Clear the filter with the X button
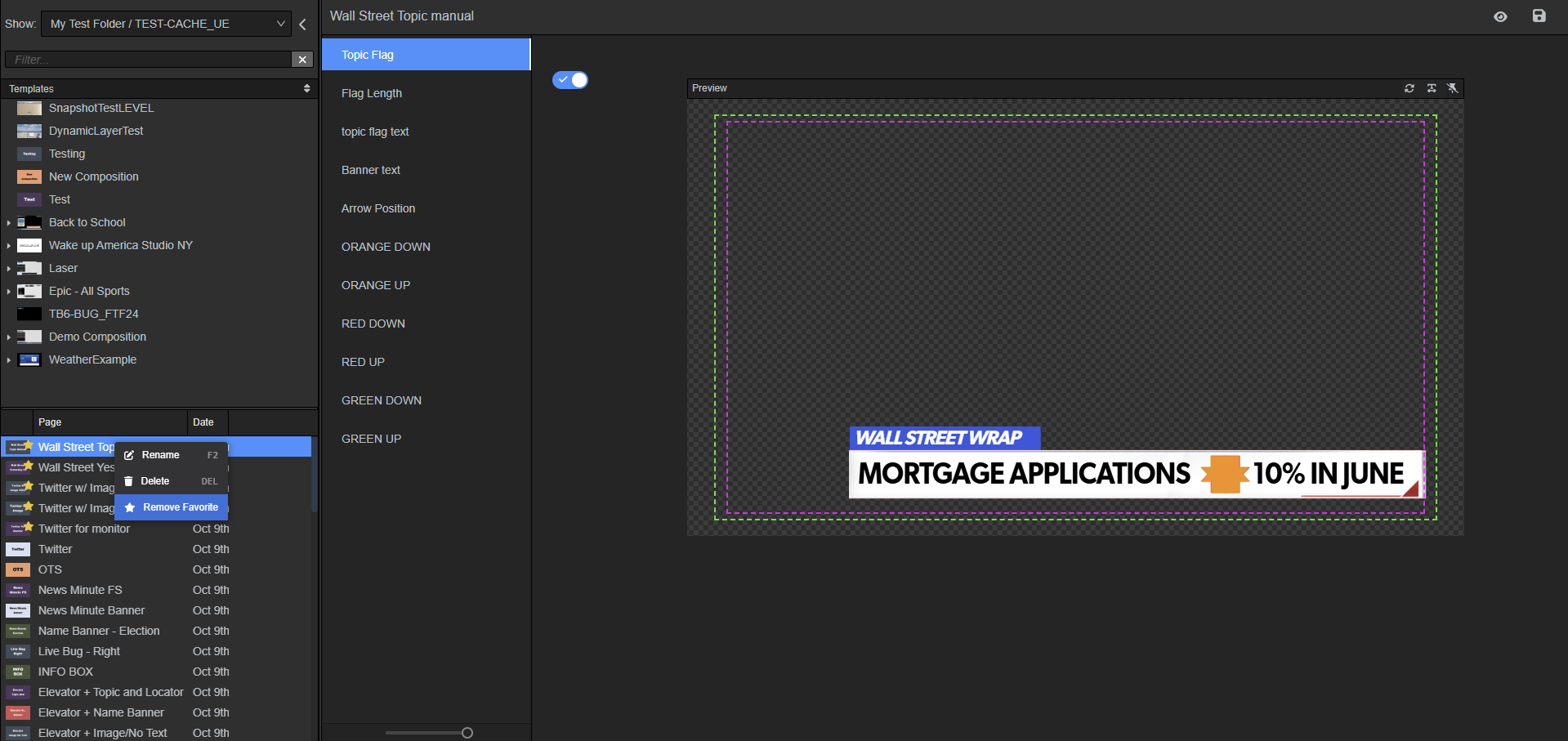1568x741 pixels. click(302, 60)
